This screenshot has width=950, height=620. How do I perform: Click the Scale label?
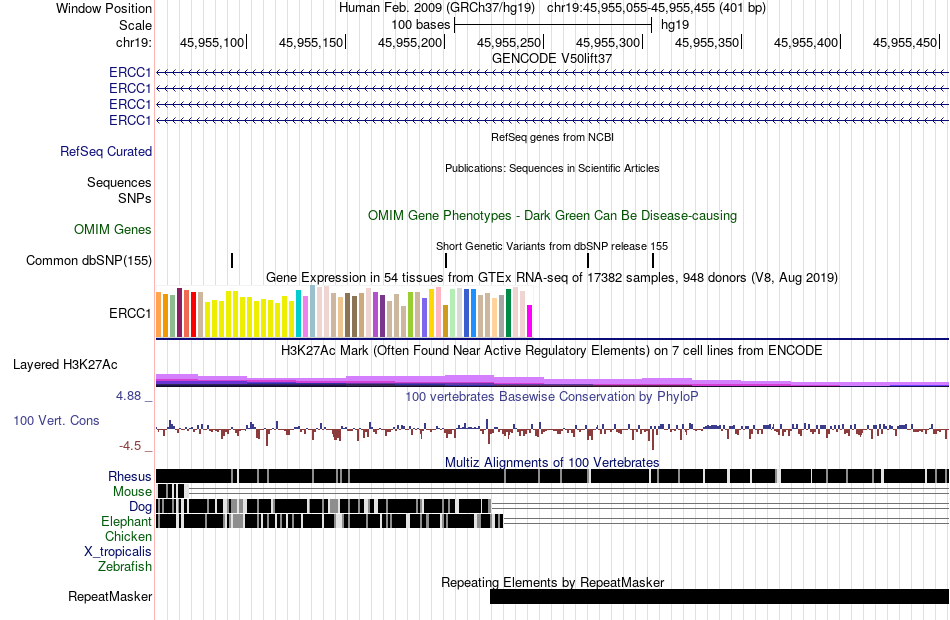point(135,25)
